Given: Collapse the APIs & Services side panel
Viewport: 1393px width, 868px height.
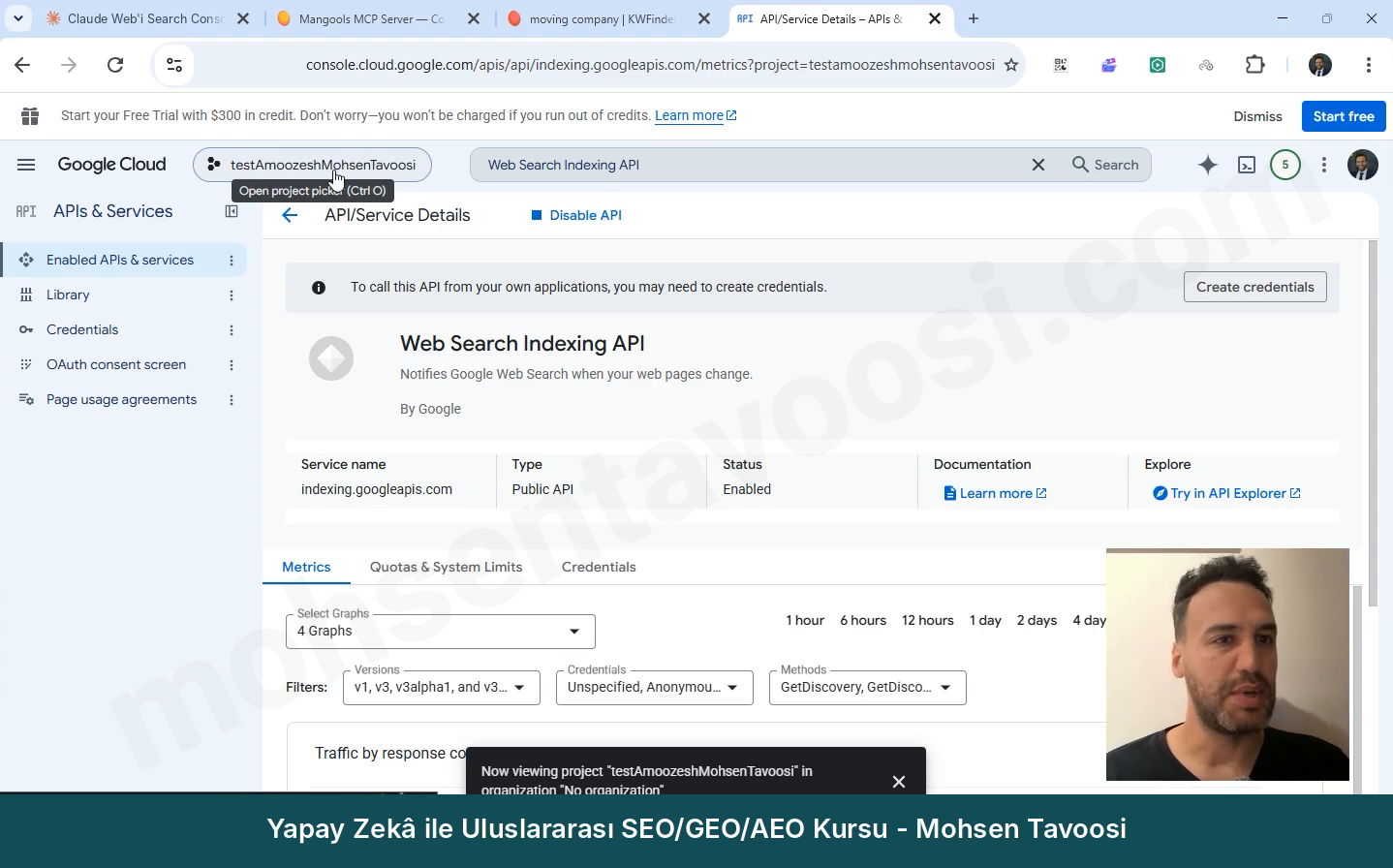Looking at the screenshot, I should coord(232,211).
